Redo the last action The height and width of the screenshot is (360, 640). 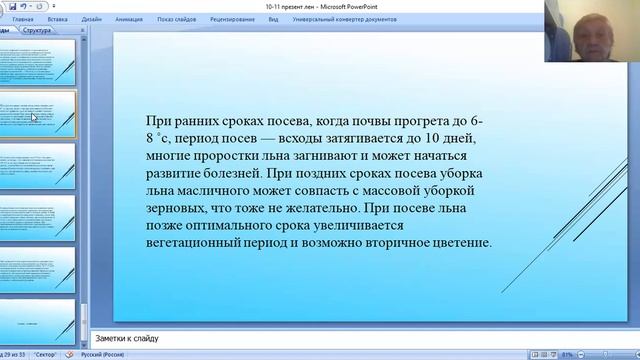click(39, 7)
